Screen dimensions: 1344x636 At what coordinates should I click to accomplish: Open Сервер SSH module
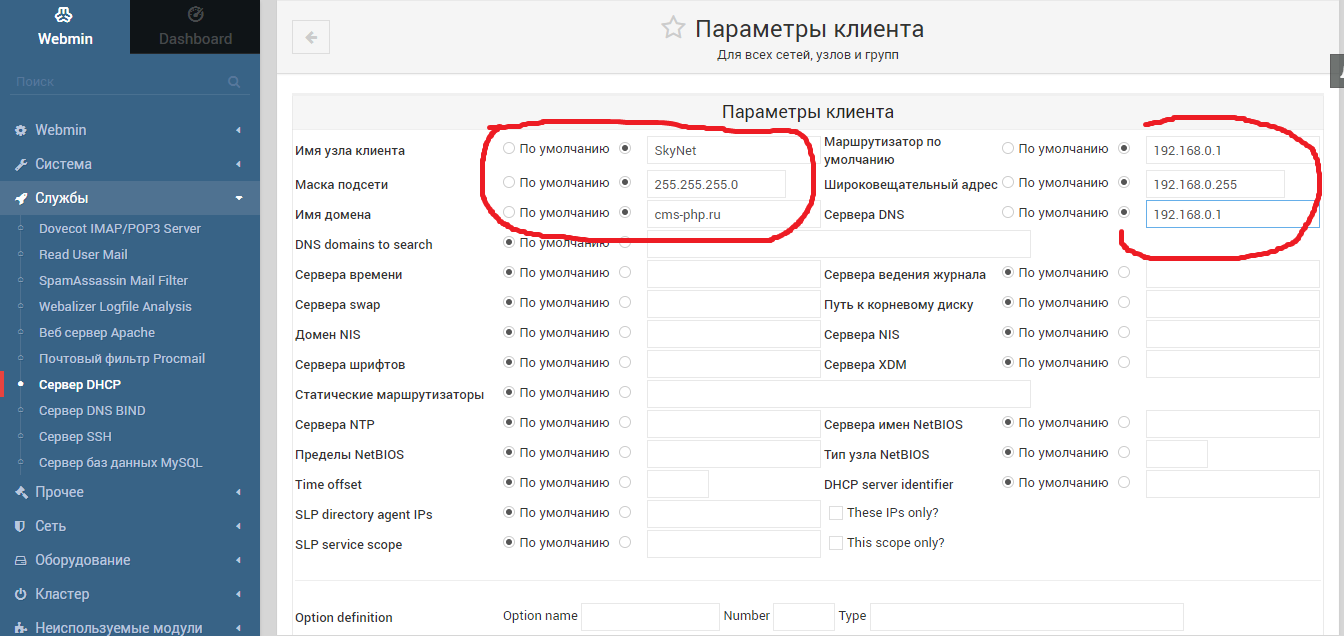[75, 437]
